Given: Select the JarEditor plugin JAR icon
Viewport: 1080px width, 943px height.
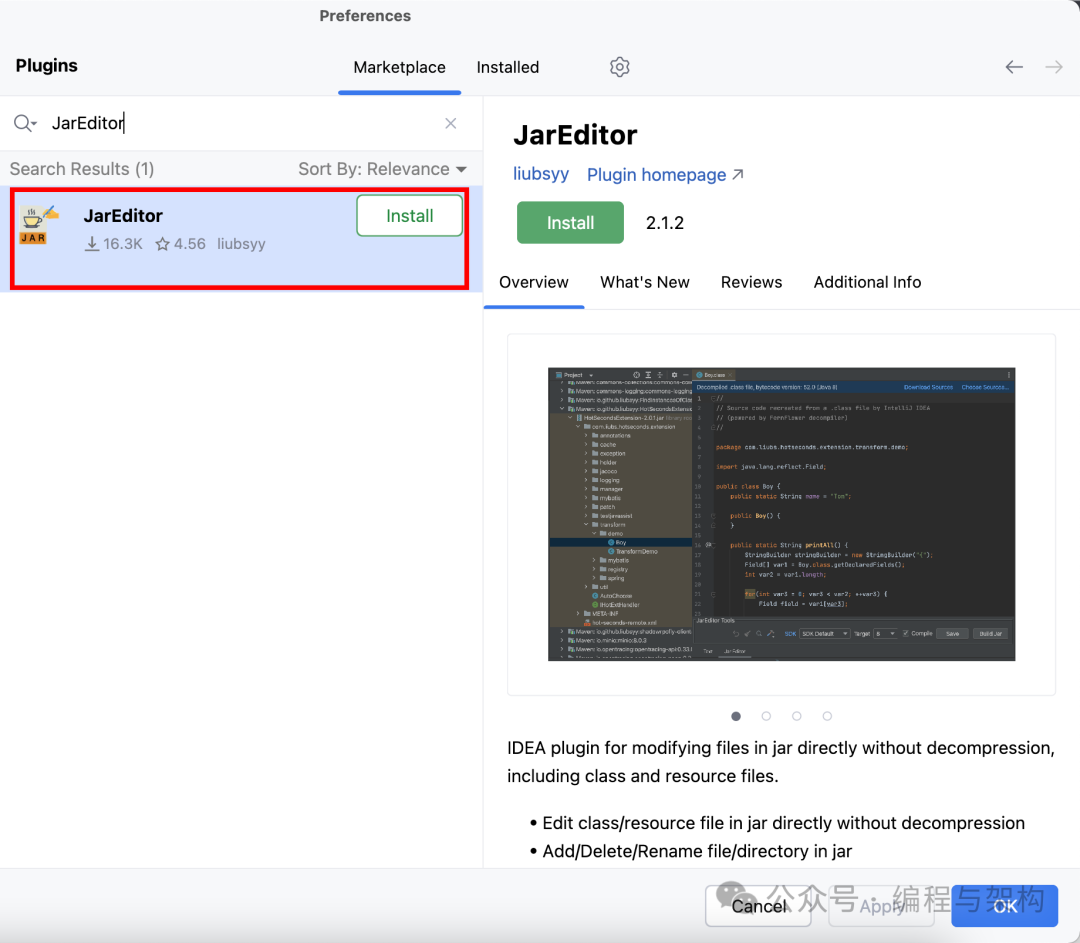Looking at the screenshot, I should [x=38, y=226].
